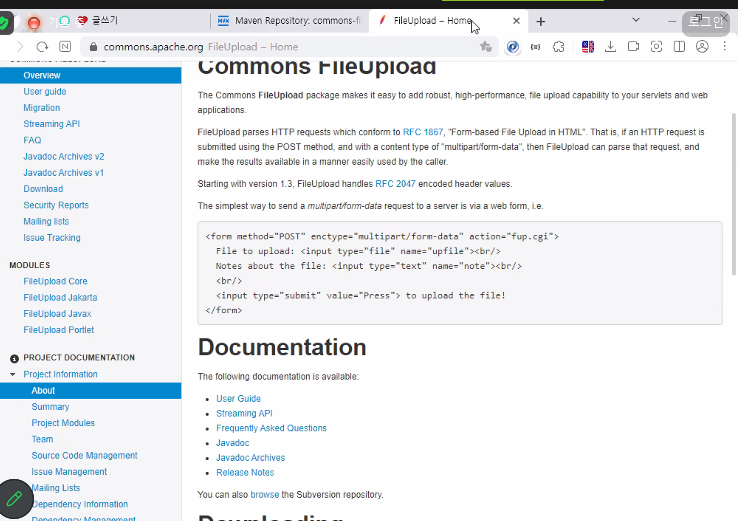Viewport: 738px width, 521px height.
Task: Open the Team sidebar link
Action: (42, 440)
